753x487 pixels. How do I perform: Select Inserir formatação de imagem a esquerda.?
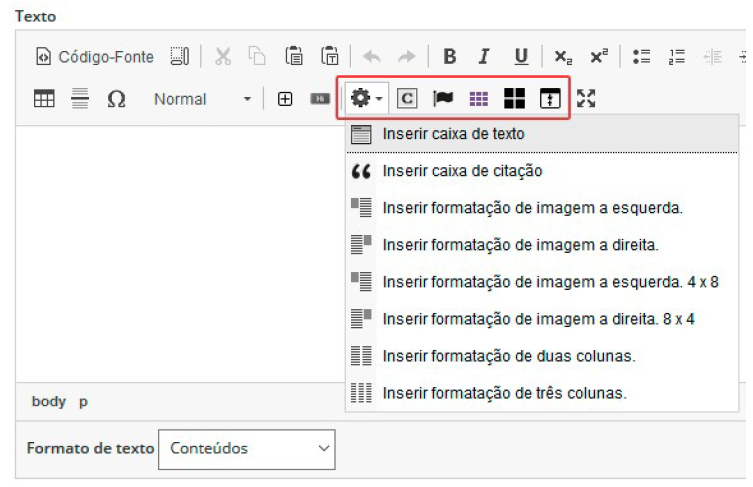pos(542,208)
